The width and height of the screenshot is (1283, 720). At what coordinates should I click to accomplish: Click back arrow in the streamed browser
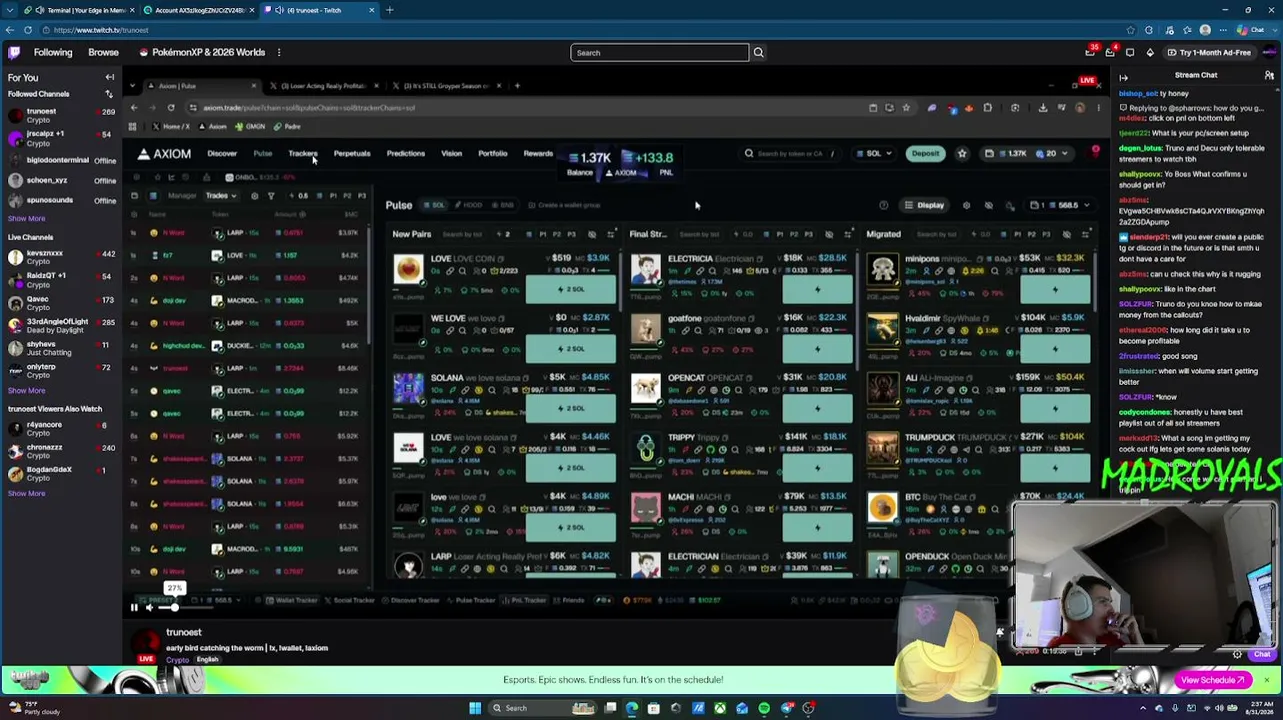tap(134, 108)
